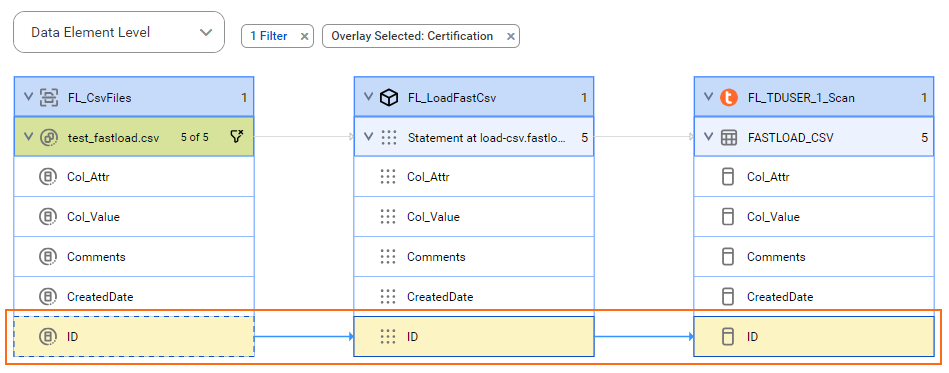Click the FL_TDUSER_1_Scan header title
This screenshot has width=949, height=373.
(x=801, y=97)
